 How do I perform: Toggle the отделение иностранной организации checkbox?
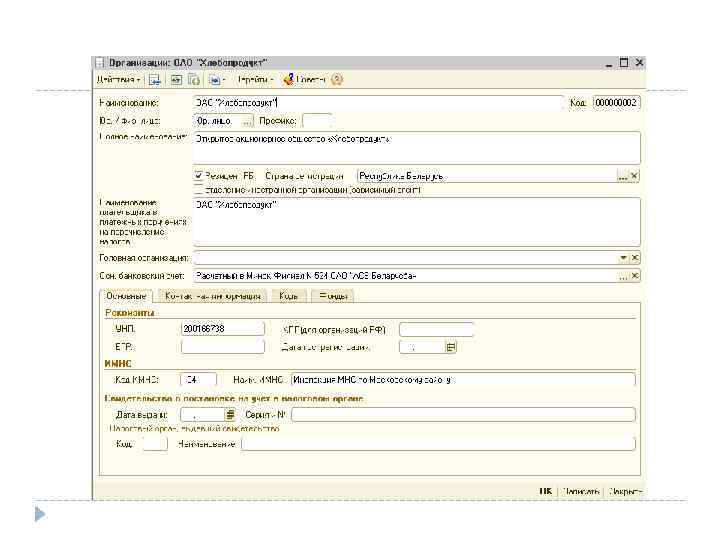pyautogui.click(x=199, y=190)
